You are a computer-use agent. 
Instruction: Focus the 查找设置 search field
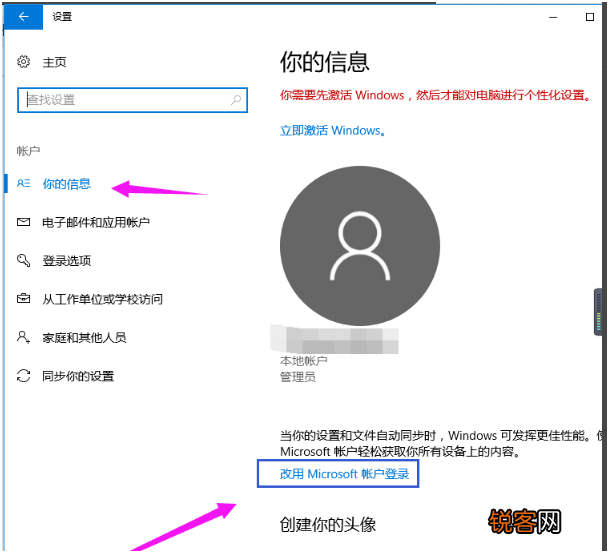coord(132,100)
